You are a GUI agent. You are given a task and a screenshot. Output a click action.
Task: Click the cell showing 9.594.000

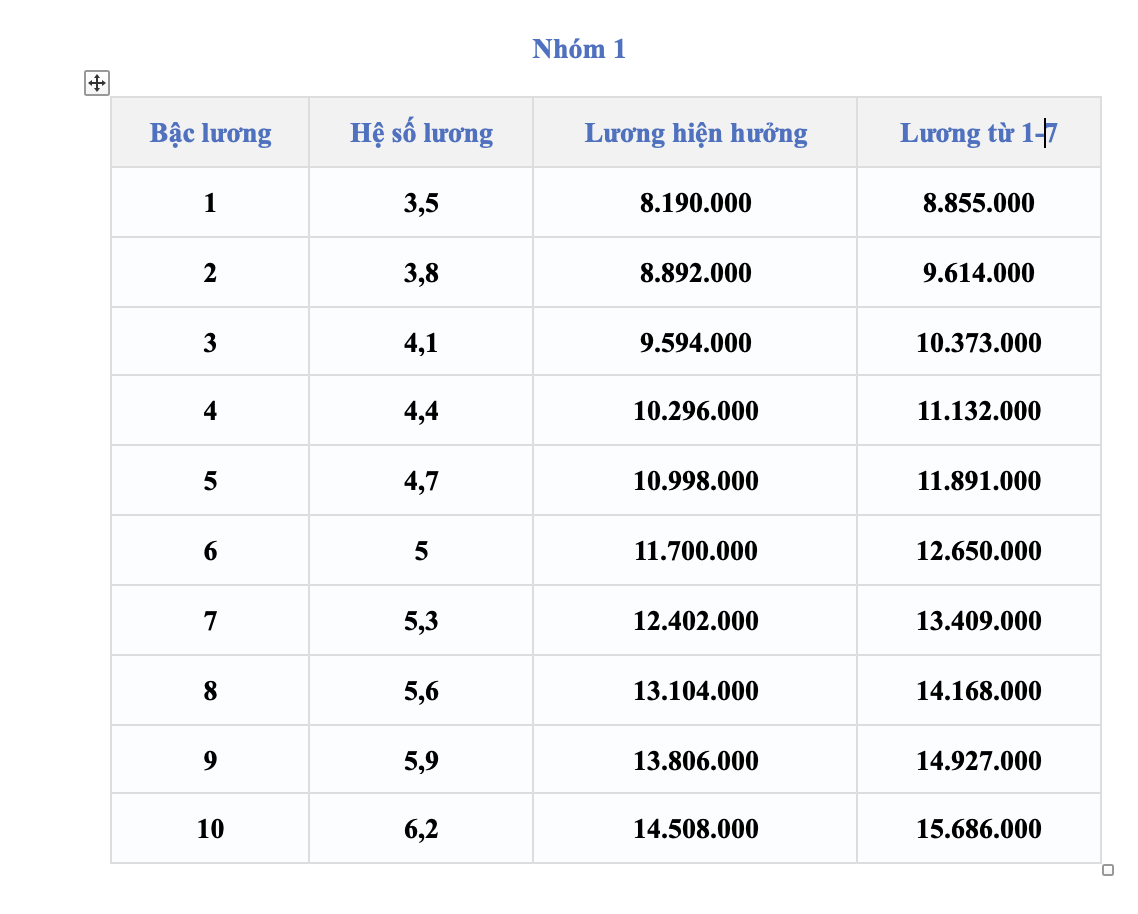point(695,342)
